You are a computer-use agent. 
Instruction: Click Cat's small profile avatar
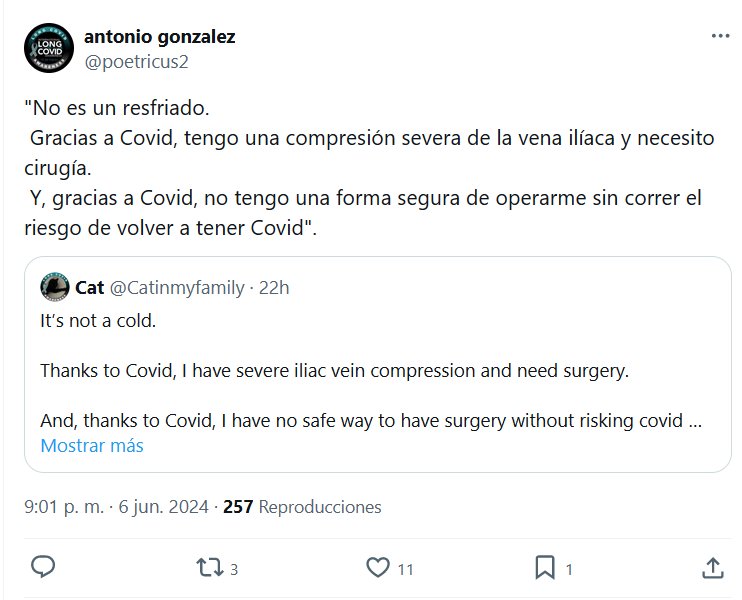[54, 288]
